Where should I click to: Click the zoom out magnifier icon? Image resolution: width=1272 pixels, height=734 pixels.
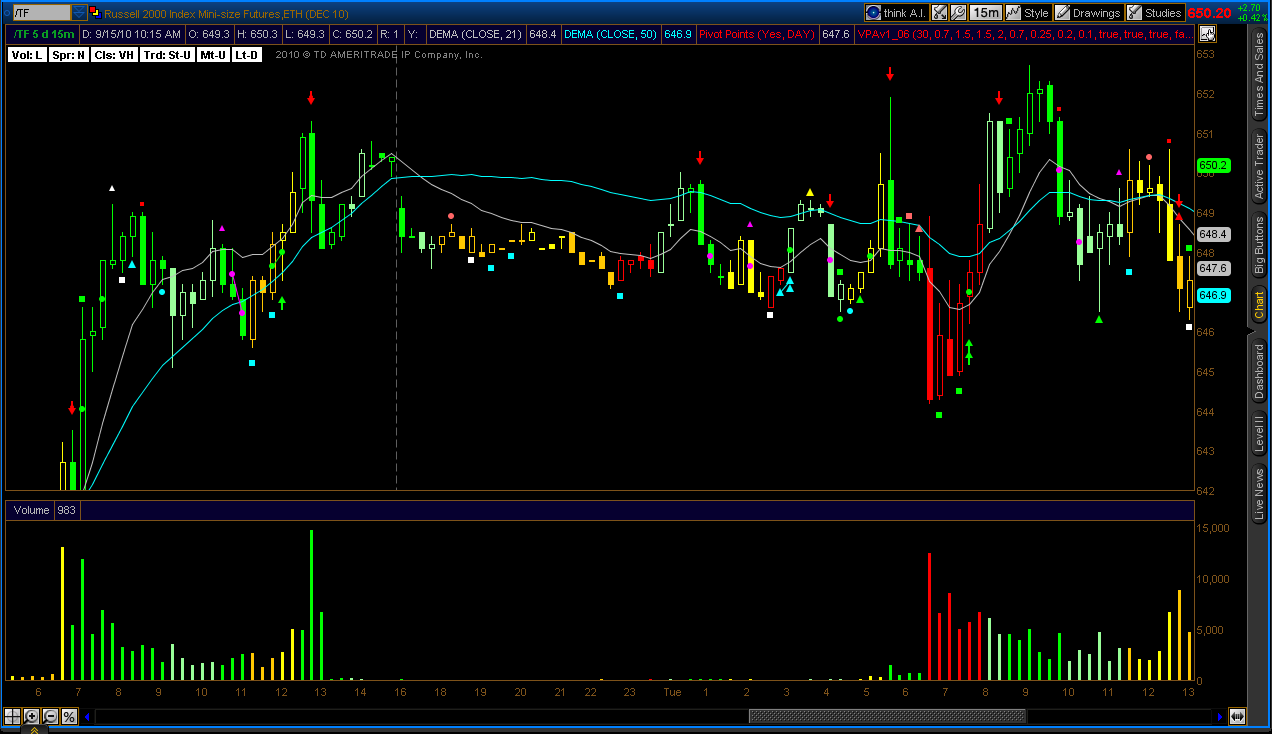[x=50, y=716]
